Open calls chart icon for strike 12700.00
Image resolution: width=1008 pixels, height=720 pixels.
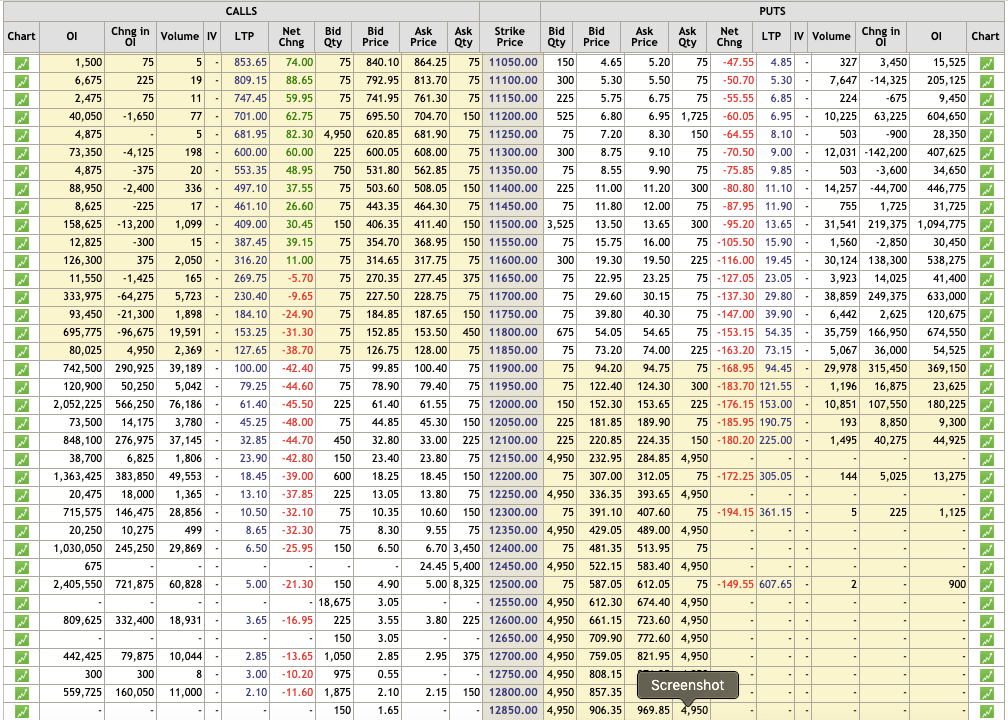pyautogui.click(x=21, y=657)
